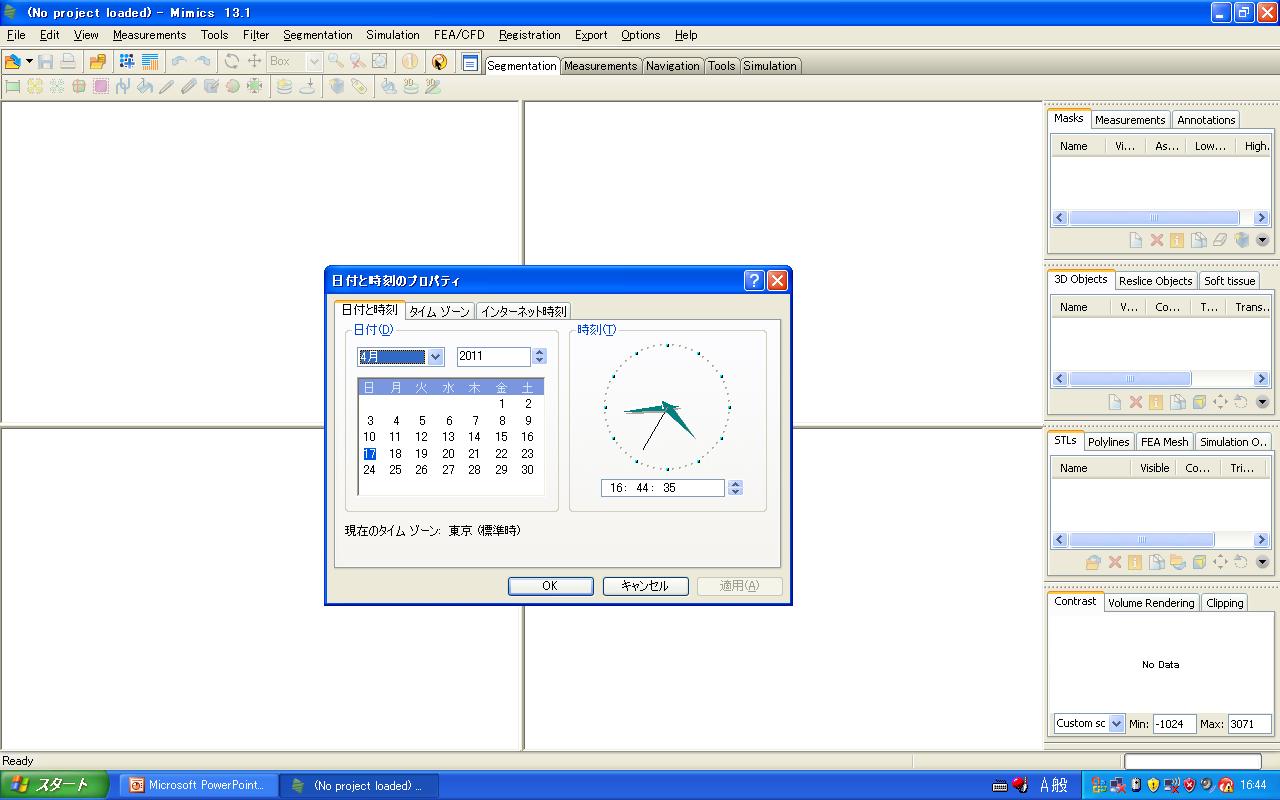This screenshot has height=800, width=1280.
Task: Click the Zoom magnifier tool icon
Action: click(x=336, y=61)
